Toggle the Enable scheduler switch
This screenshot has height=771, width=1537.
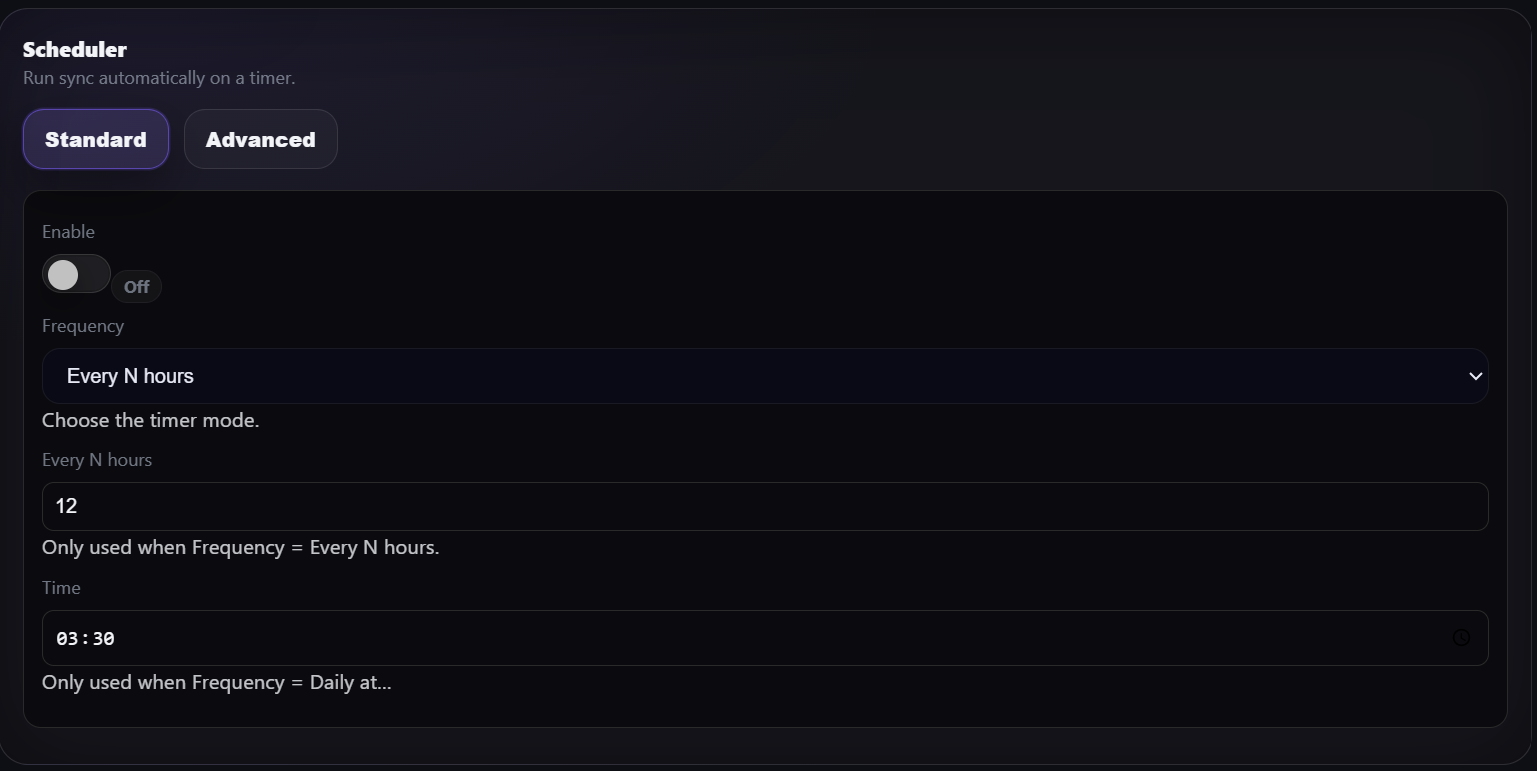[x=76, y=275]
